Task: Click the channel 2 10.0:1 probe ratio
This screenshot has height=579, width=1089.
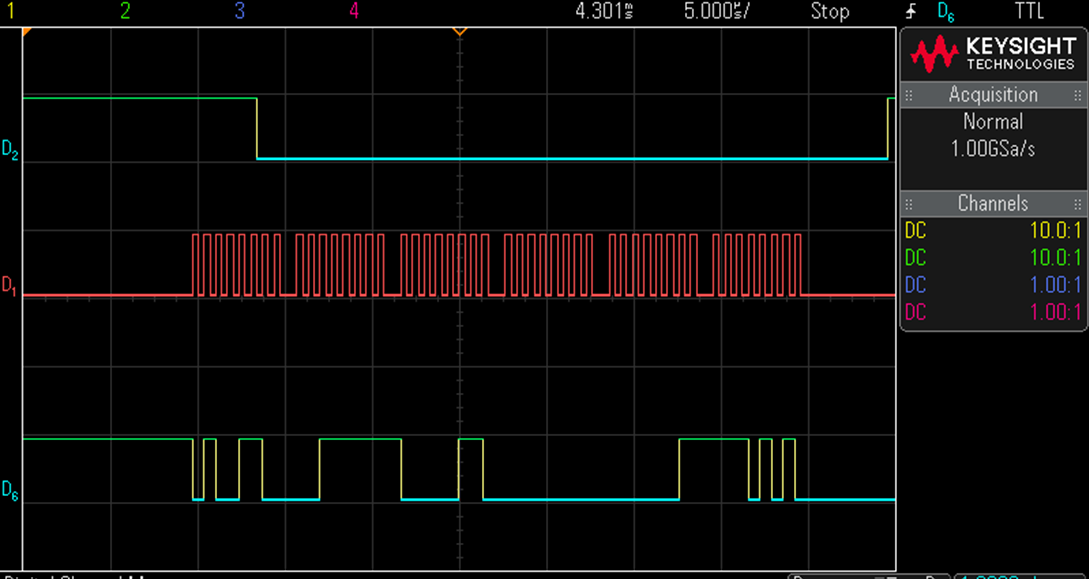Action: pyautogui.click(x=1056, y=257)
